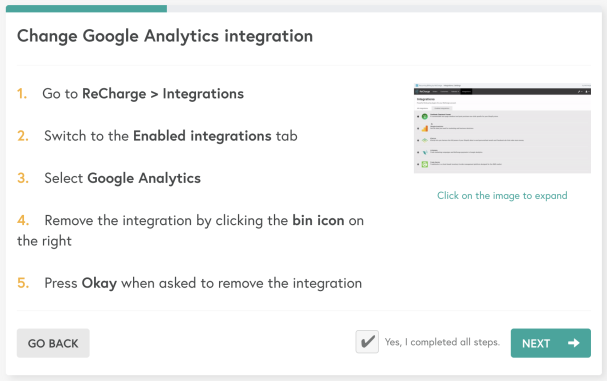Go back to the previous step
The image size is (607, 381).
(x=53, y=343)
